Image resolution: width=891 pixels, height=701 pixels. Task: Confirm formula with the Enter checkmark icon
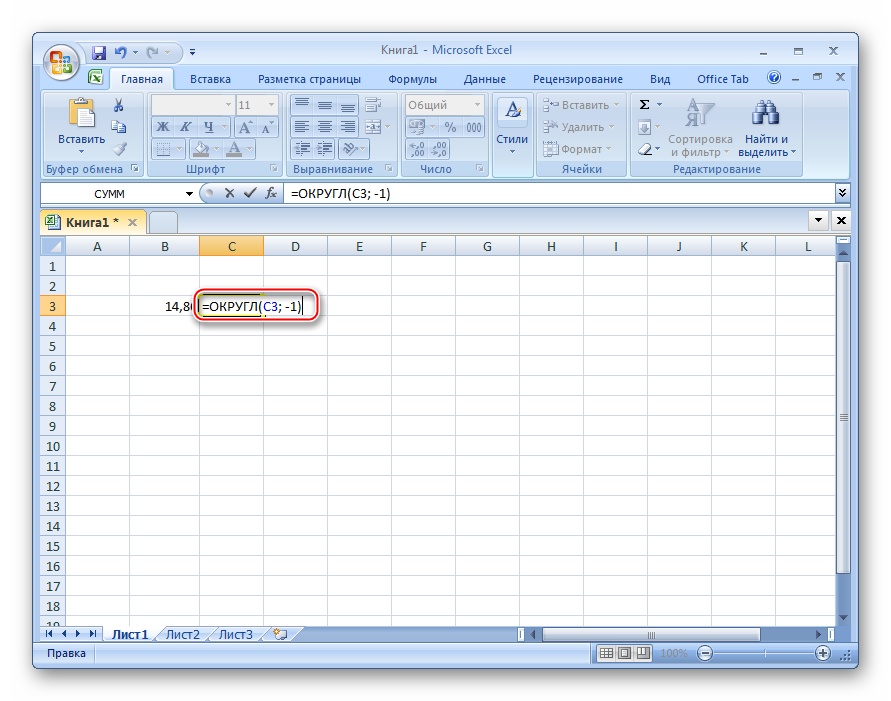(x=250, y=193)
